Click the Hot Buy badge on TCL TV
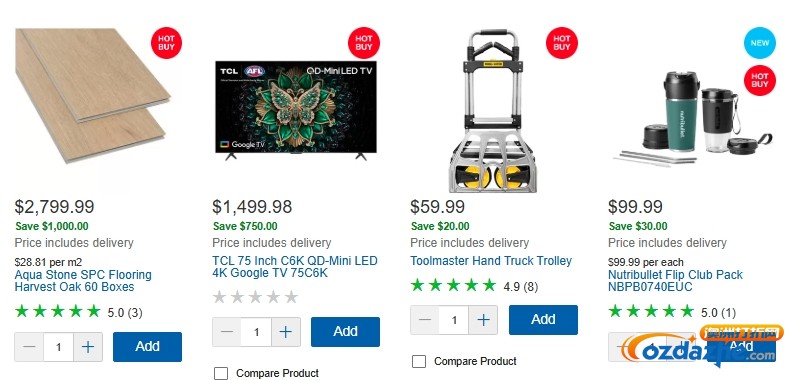 tap(364, 43)
